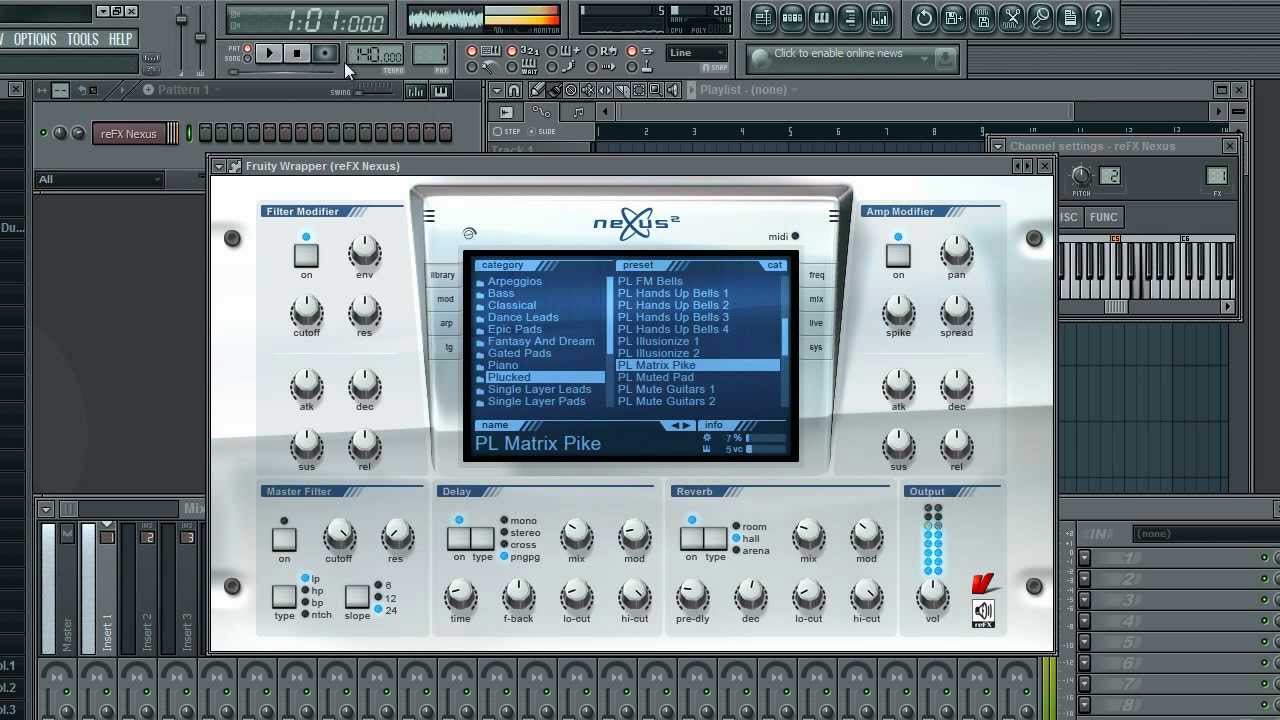Viewport: 1280px width, 720px height.
Task: Click the save new version icon
Action: pos(953,17)
